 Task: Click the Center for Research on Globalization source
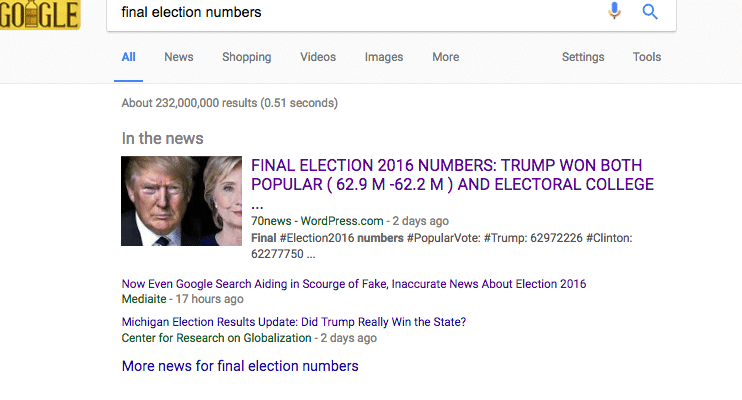(x=216, y=338)
